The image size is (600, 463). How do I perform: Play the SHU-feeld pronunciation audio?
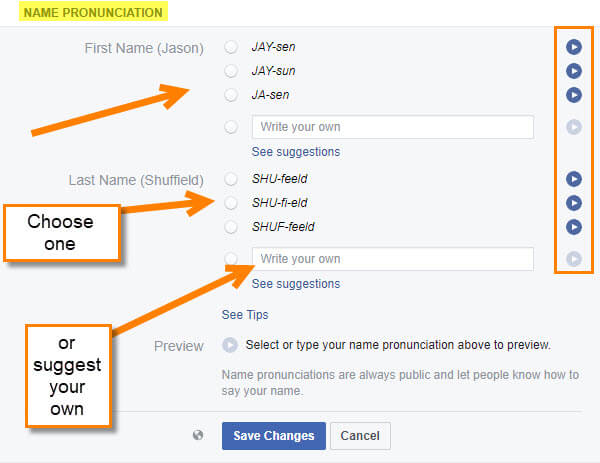tap(574, 179)
